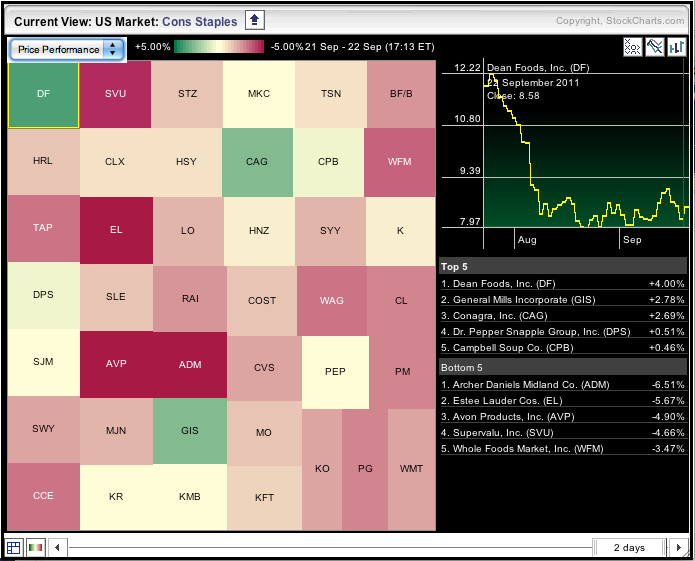Select the SYY tile

point(331,231)
